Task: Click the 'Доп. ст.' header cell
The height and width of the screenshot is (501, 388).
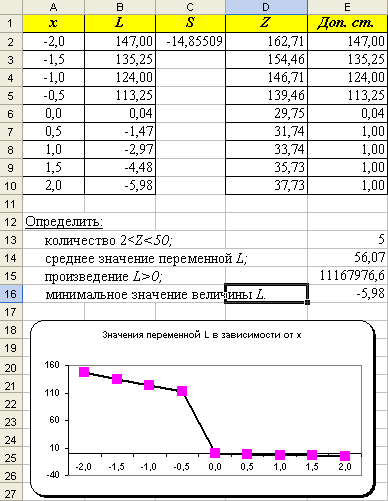Action: tap(348, 23)
